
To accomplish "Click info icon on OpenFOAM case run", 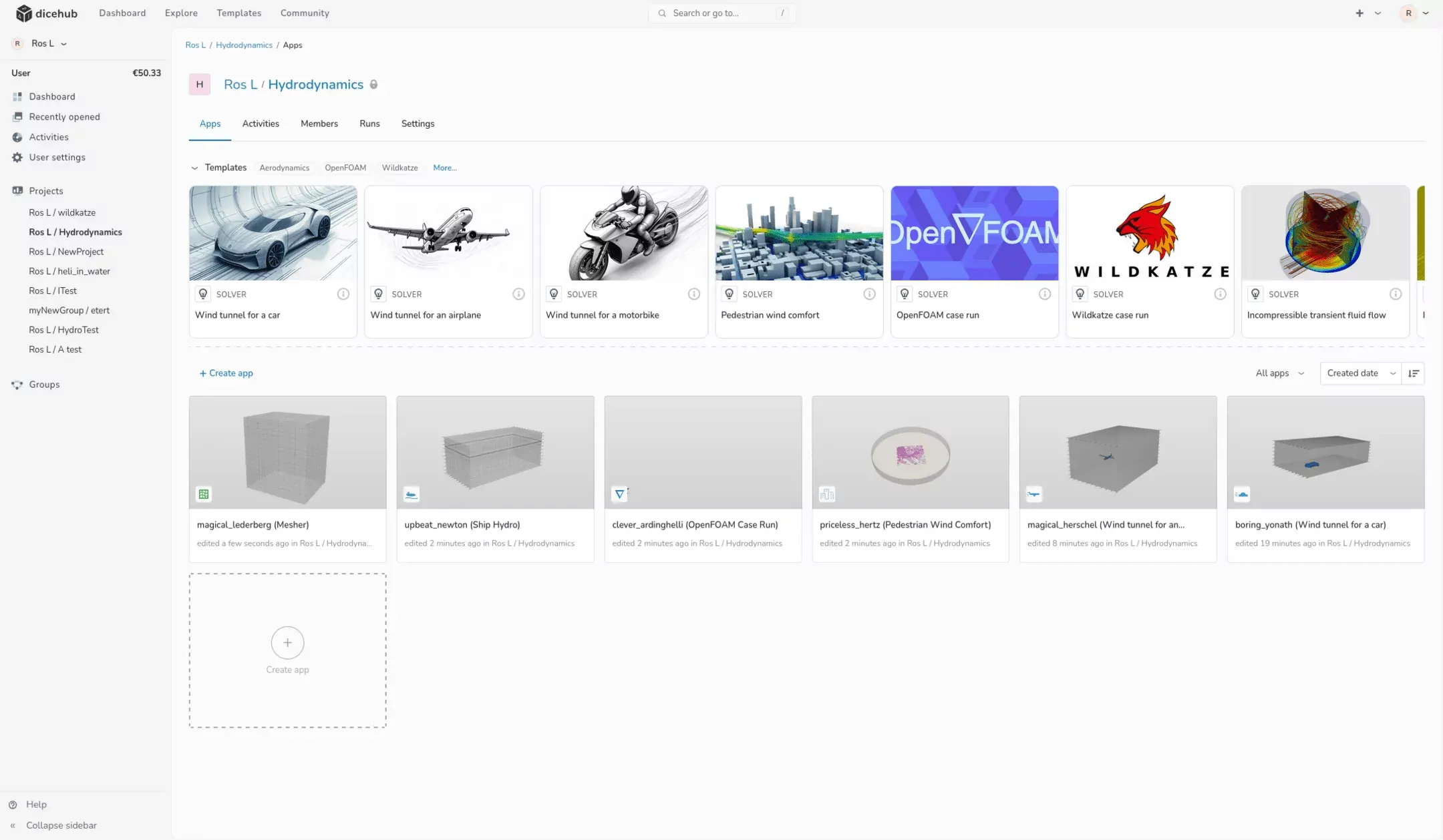I will (1044, 294).
